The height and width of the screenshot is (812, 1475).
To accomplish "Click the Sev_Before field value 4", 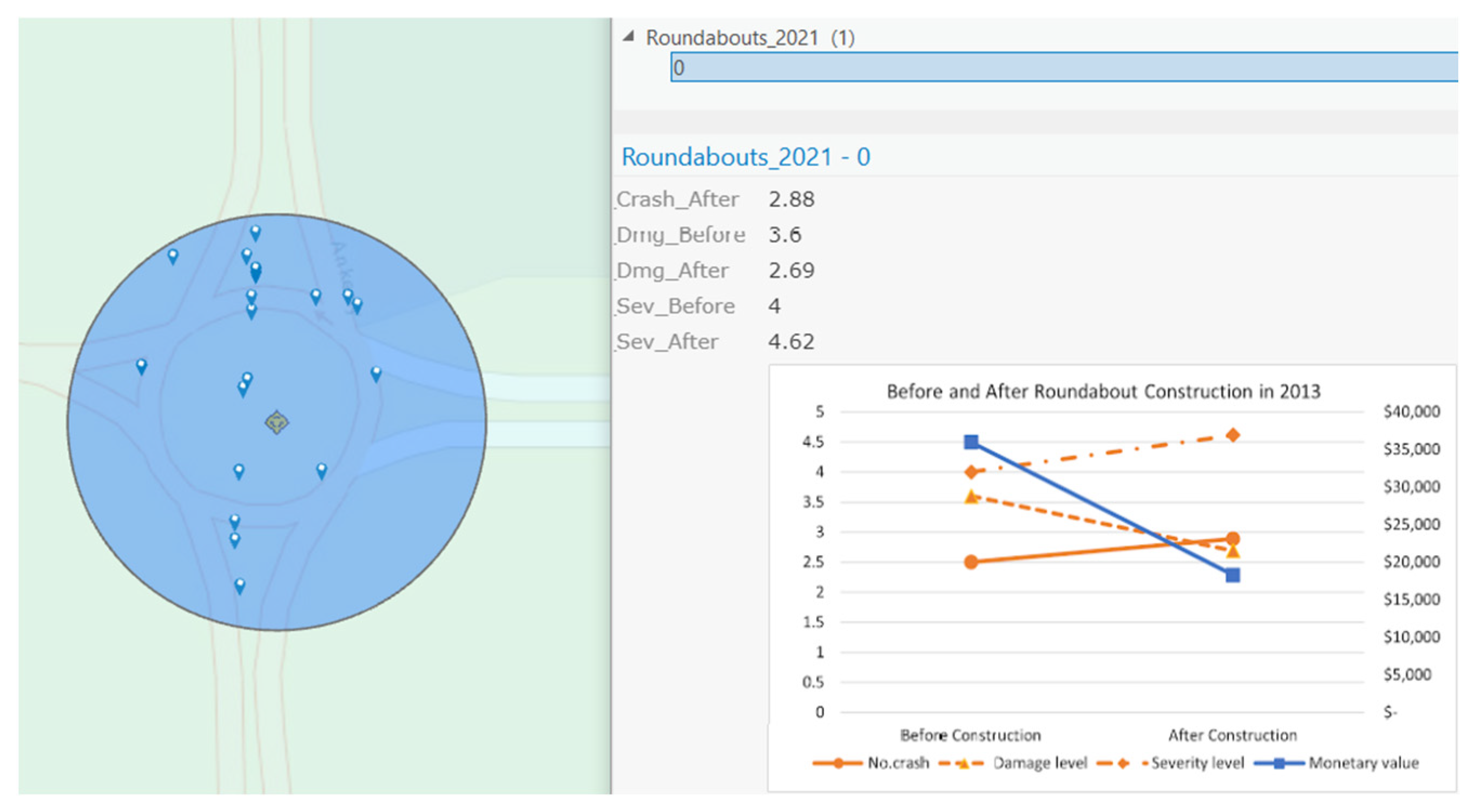I will point(774,306).
